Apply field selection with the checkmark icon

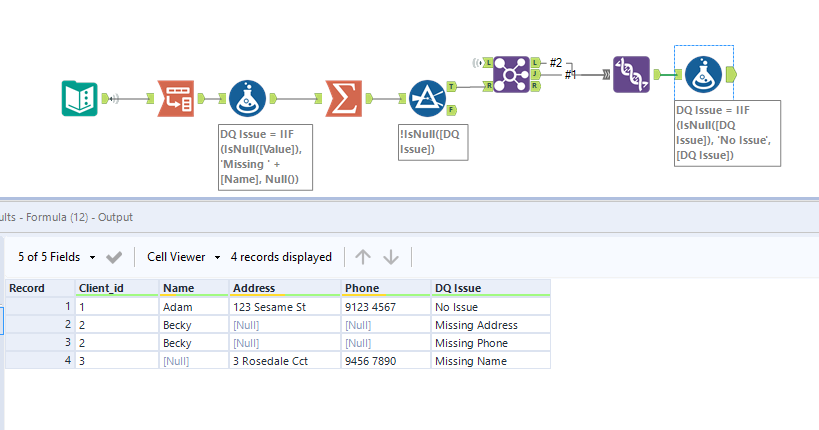tap(115, 257)
